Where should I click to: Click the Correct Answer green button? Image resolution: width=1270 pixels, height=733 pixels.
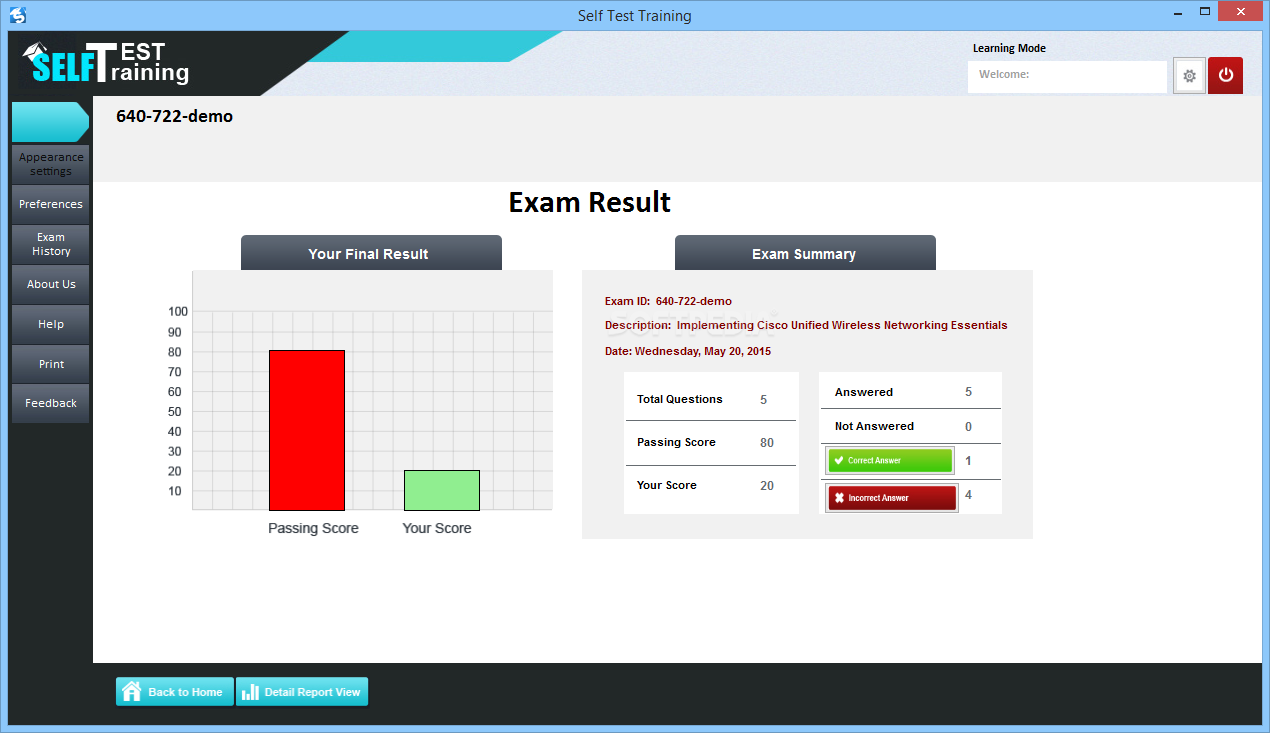[889, 461]
